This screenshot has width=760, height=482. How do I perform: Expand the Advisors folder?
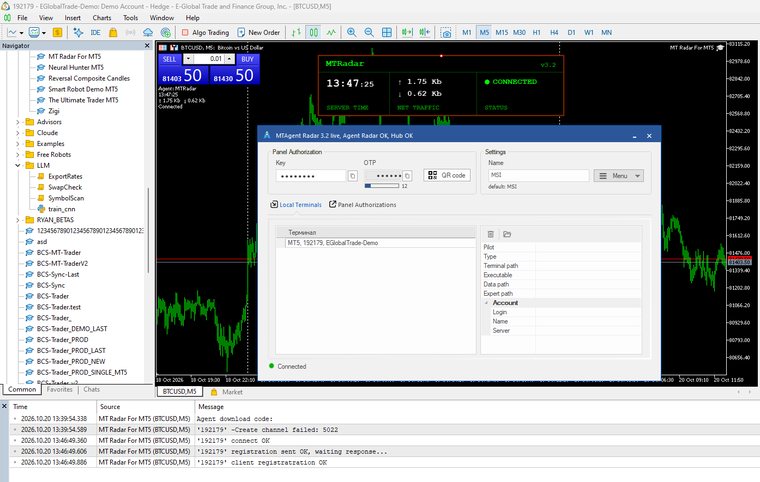pos(18,122)
